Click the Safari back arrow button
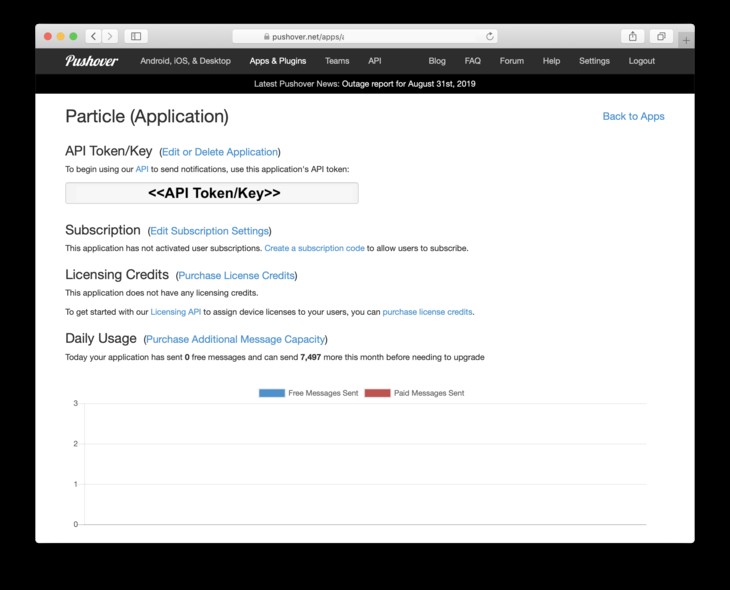Image resolution: width=730 pixels, height=590 pixels. click(93, 36)
